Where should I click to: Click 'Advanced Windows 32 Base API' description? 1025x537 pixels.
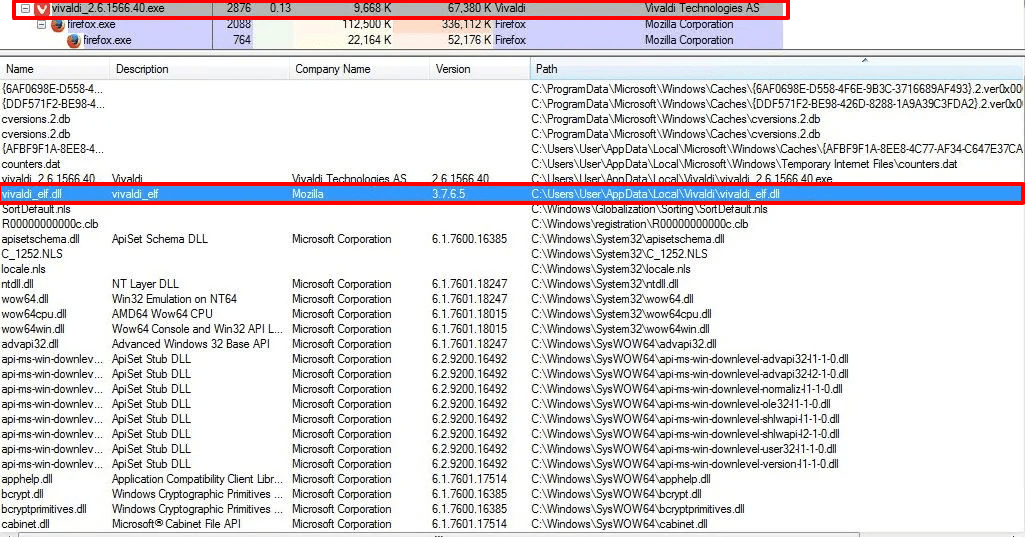tap(190, 343)
